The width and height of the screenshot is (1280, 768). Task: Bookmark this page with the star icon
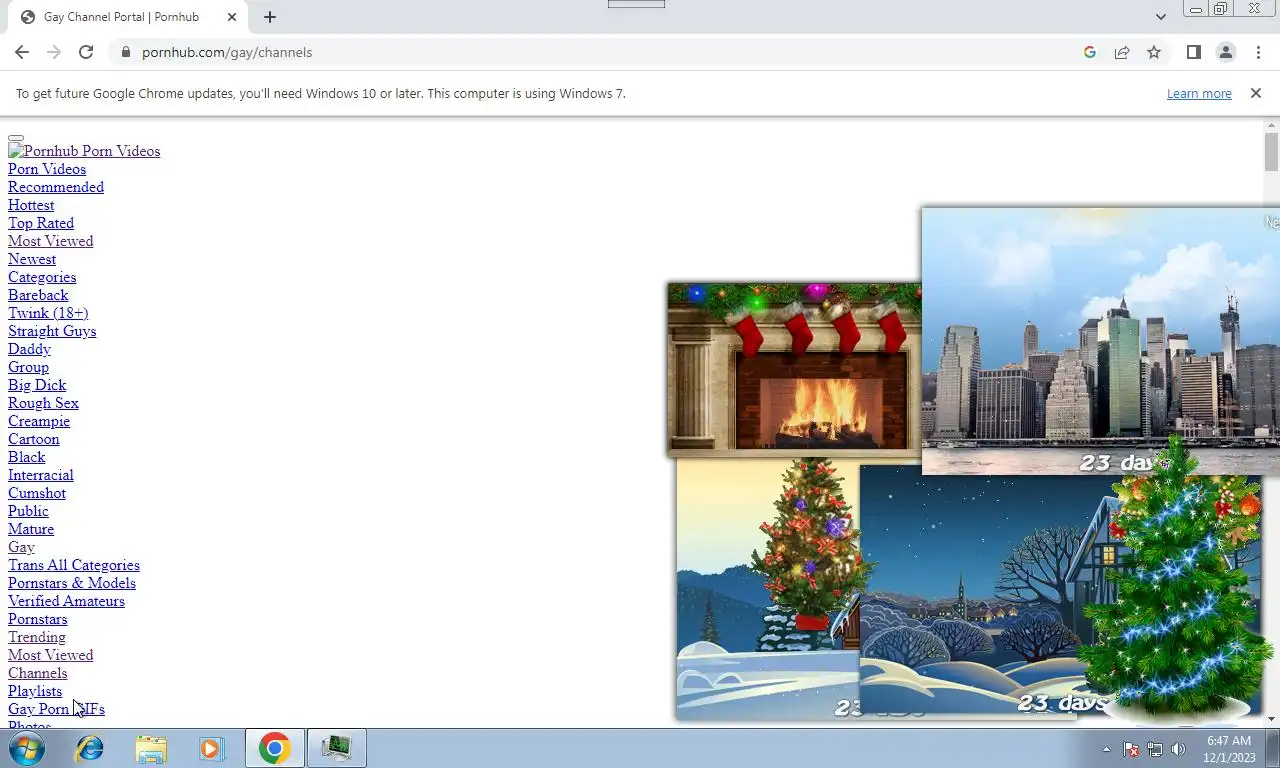1154,52
